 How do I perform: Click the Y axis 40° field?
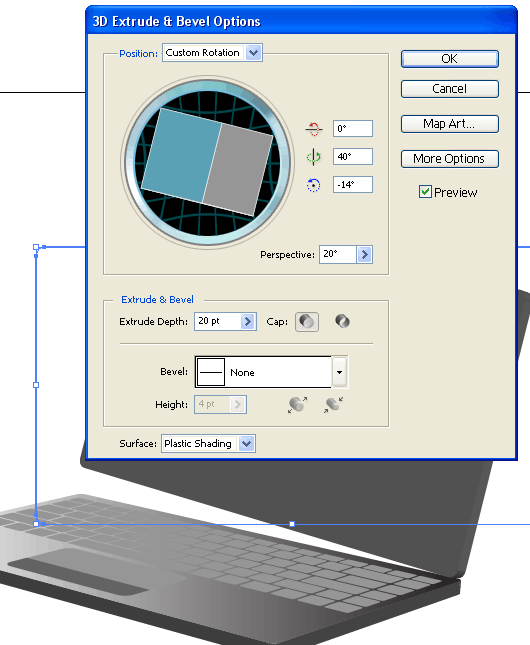(353, 157)
